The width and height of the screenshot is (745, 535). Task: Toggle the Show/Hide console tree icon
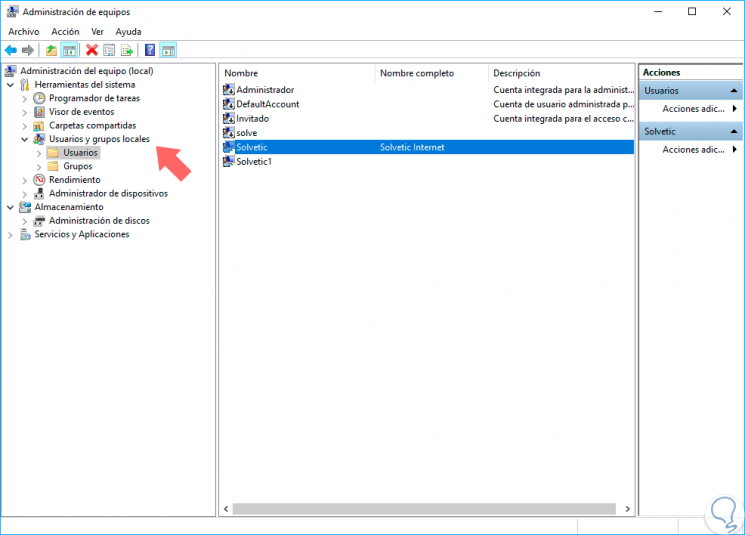(69, 50)
